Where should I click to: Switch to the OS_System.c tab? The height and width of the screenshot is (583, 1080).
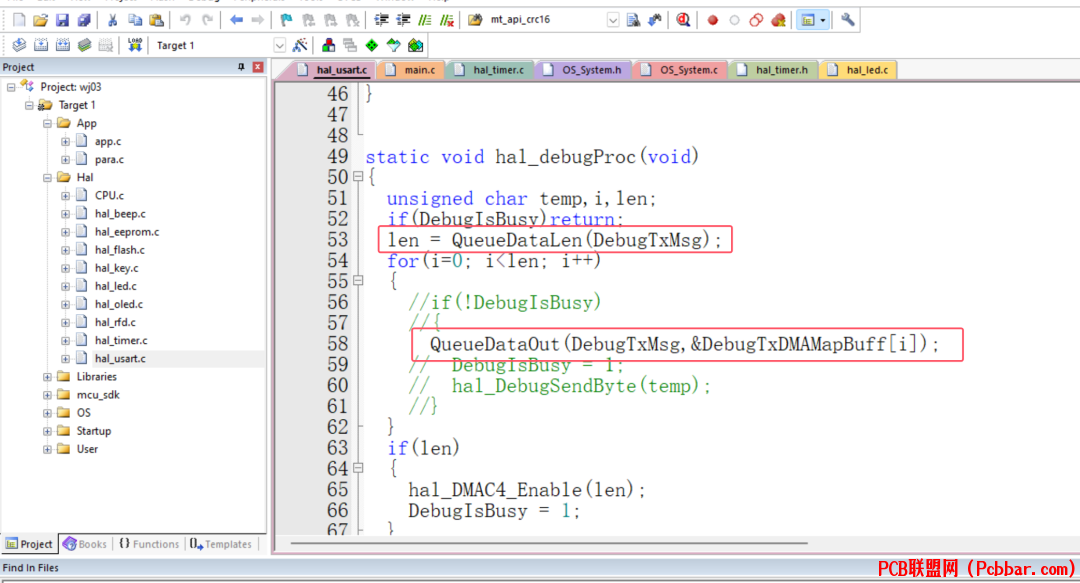click(x=681, y=70)
